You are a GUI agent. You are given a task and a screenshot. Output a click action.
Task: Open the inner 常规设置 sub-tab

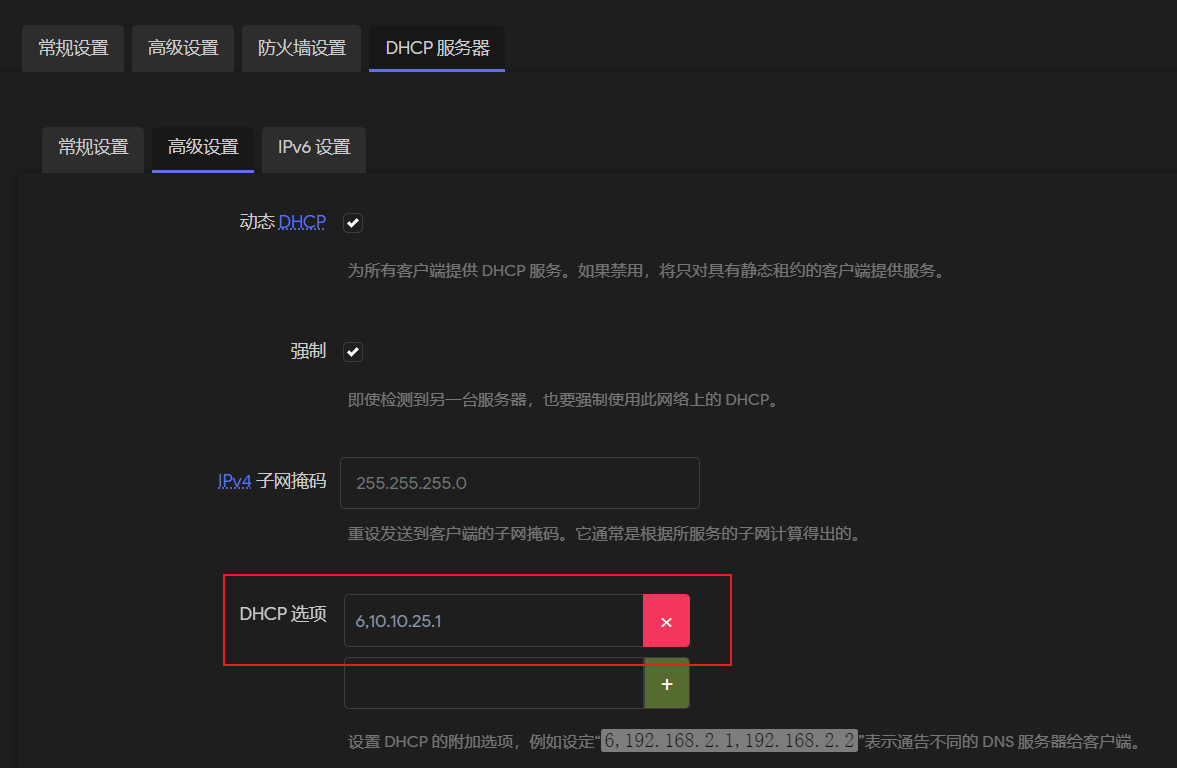(93, 148)
